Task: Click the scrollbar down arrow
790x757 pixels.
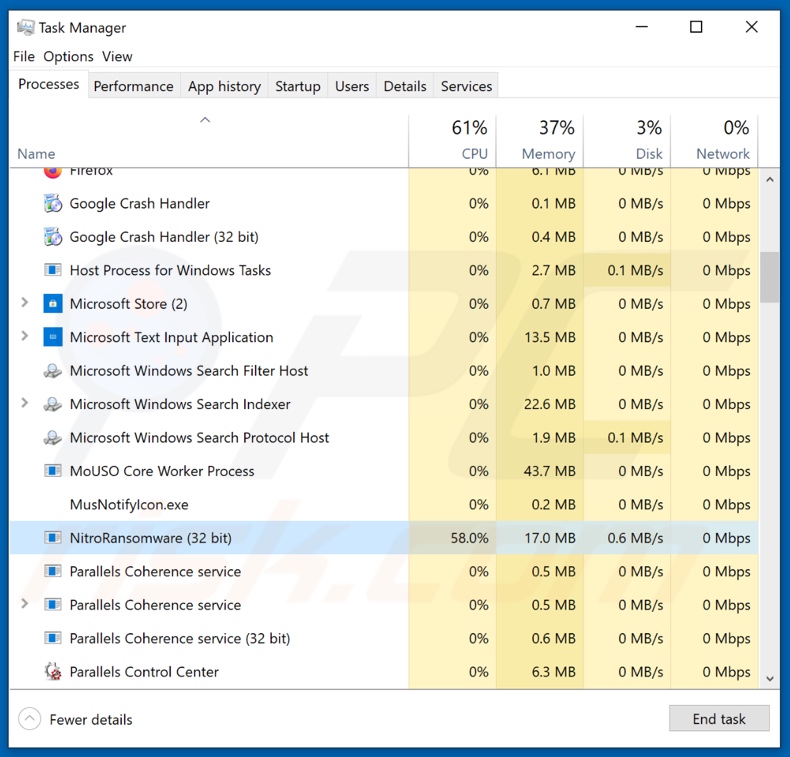Action: pyautogui.click(x=769, y=678)
